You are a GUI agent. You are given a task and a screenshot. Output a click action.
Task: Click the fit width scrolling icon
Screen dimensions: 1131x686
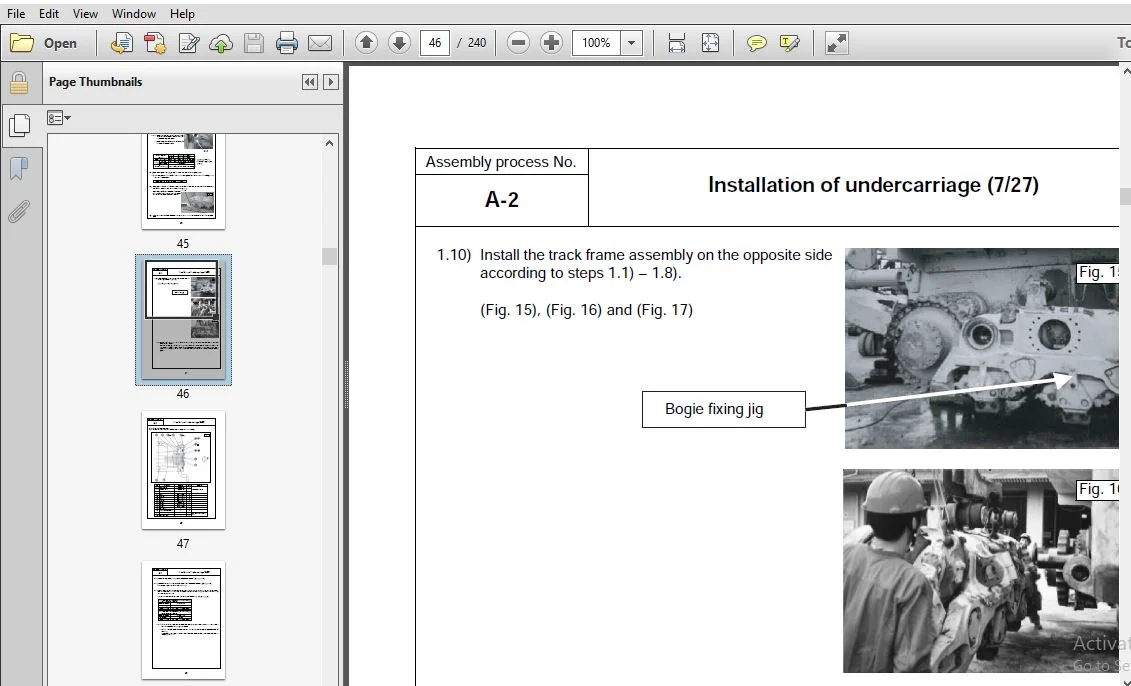[x=677, y=43]
